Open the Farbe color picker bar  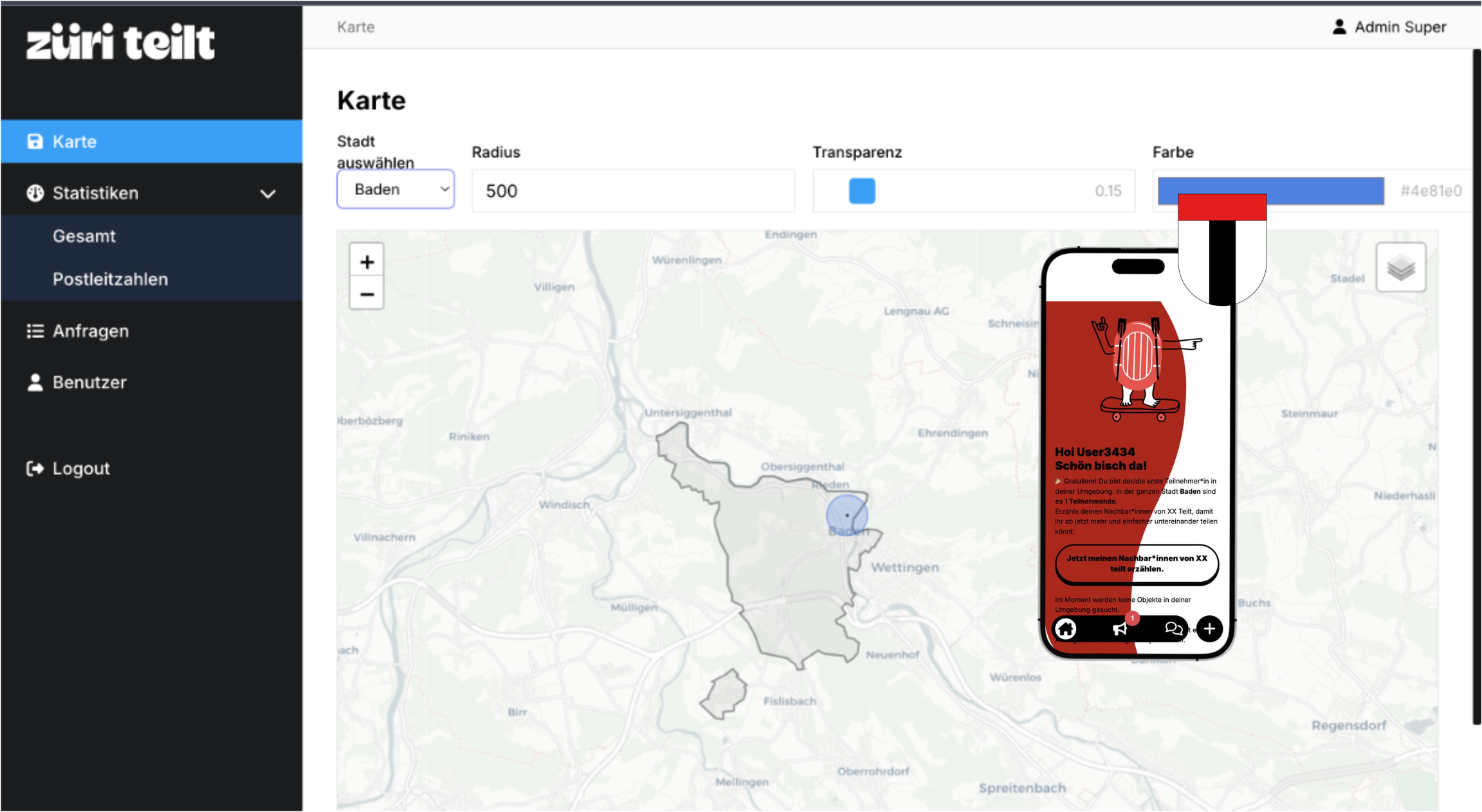1271,191
